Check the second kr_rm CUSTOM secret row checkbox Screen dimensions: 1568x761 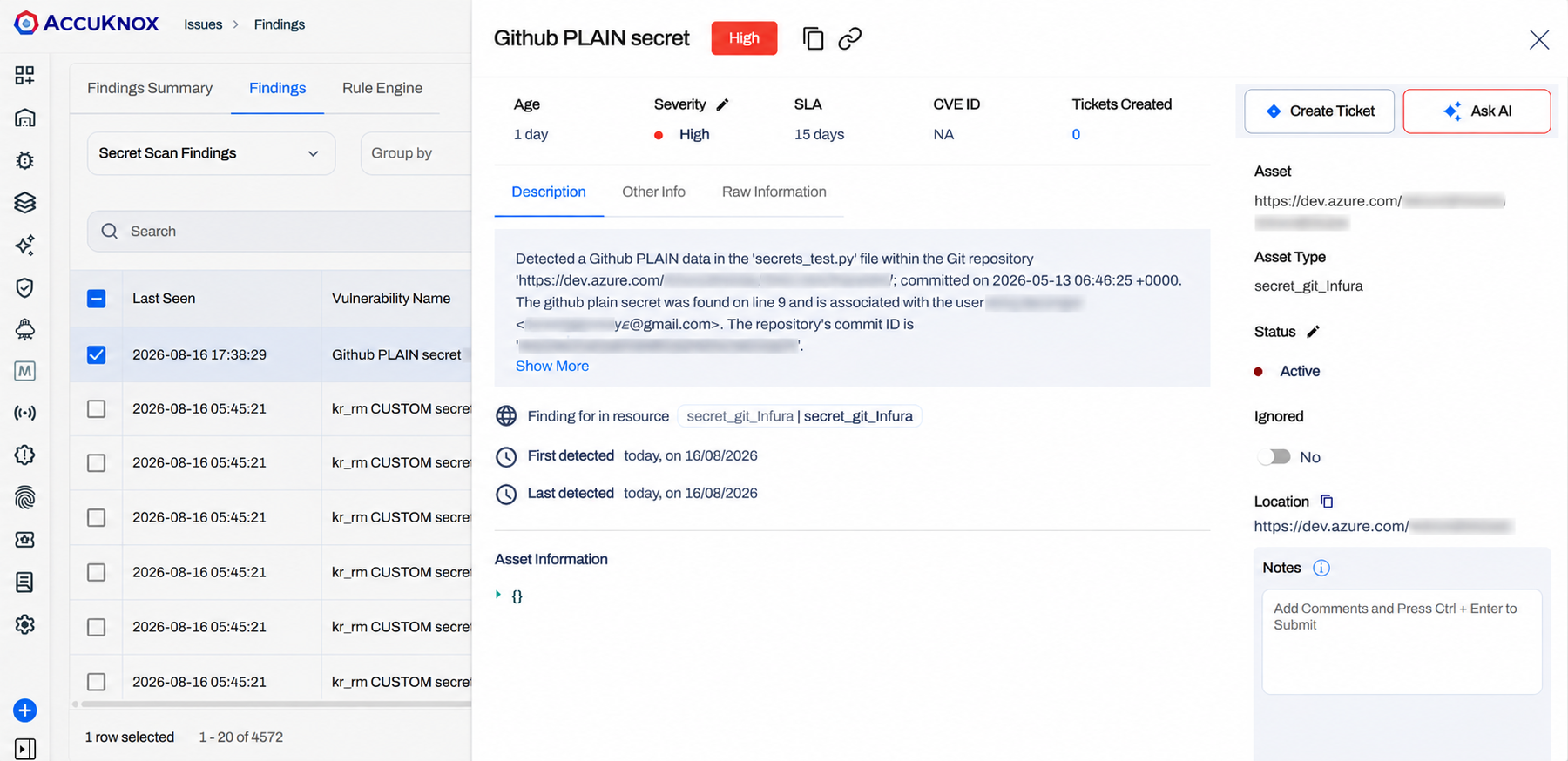(97, 462)
